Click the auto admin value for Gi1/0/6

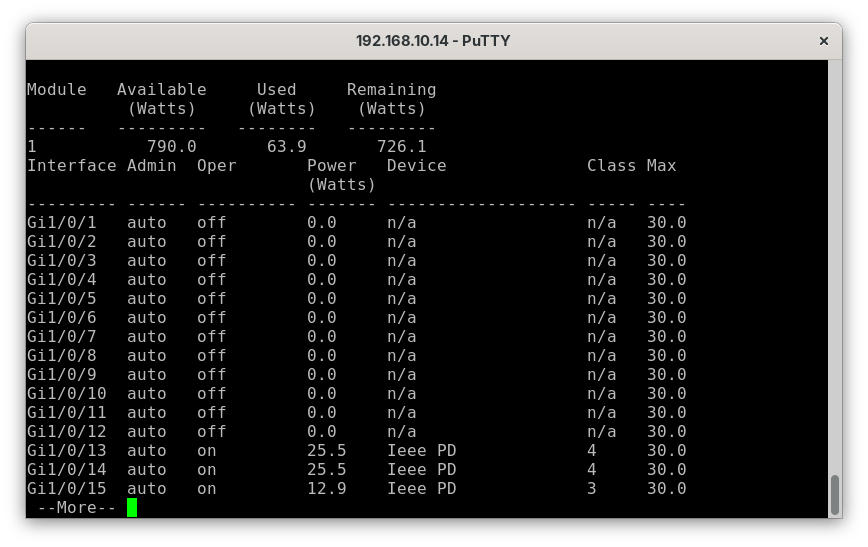(x=147, y=317)
